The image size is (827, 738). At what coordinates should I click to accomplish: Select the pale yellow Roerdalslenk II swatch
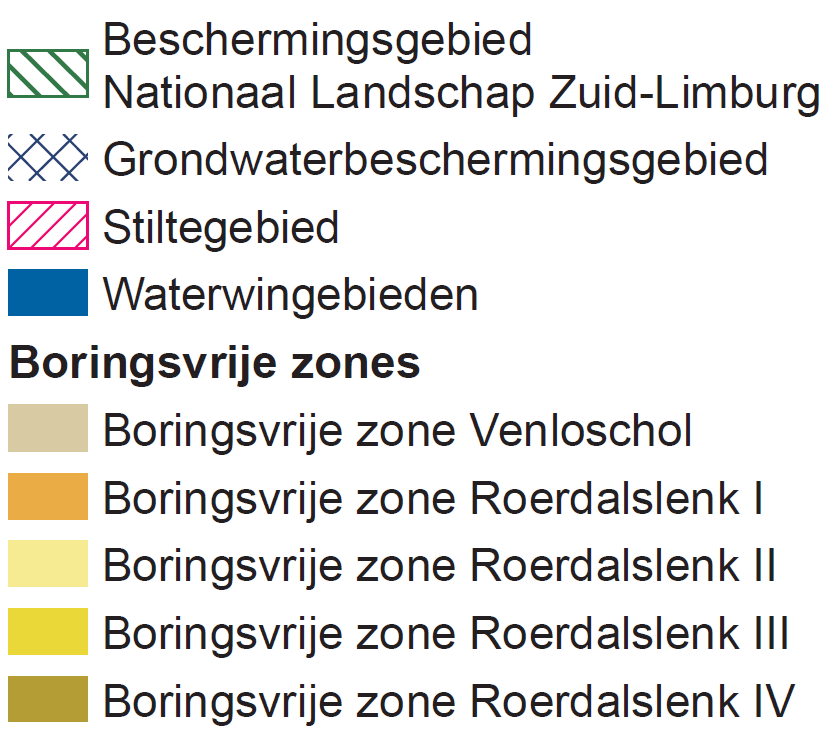(x=48, y=563)
